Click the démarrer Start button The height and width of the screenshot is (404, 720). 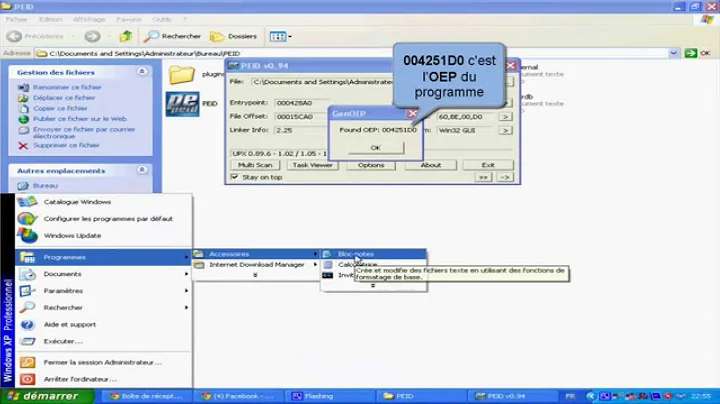pos(47,396)
